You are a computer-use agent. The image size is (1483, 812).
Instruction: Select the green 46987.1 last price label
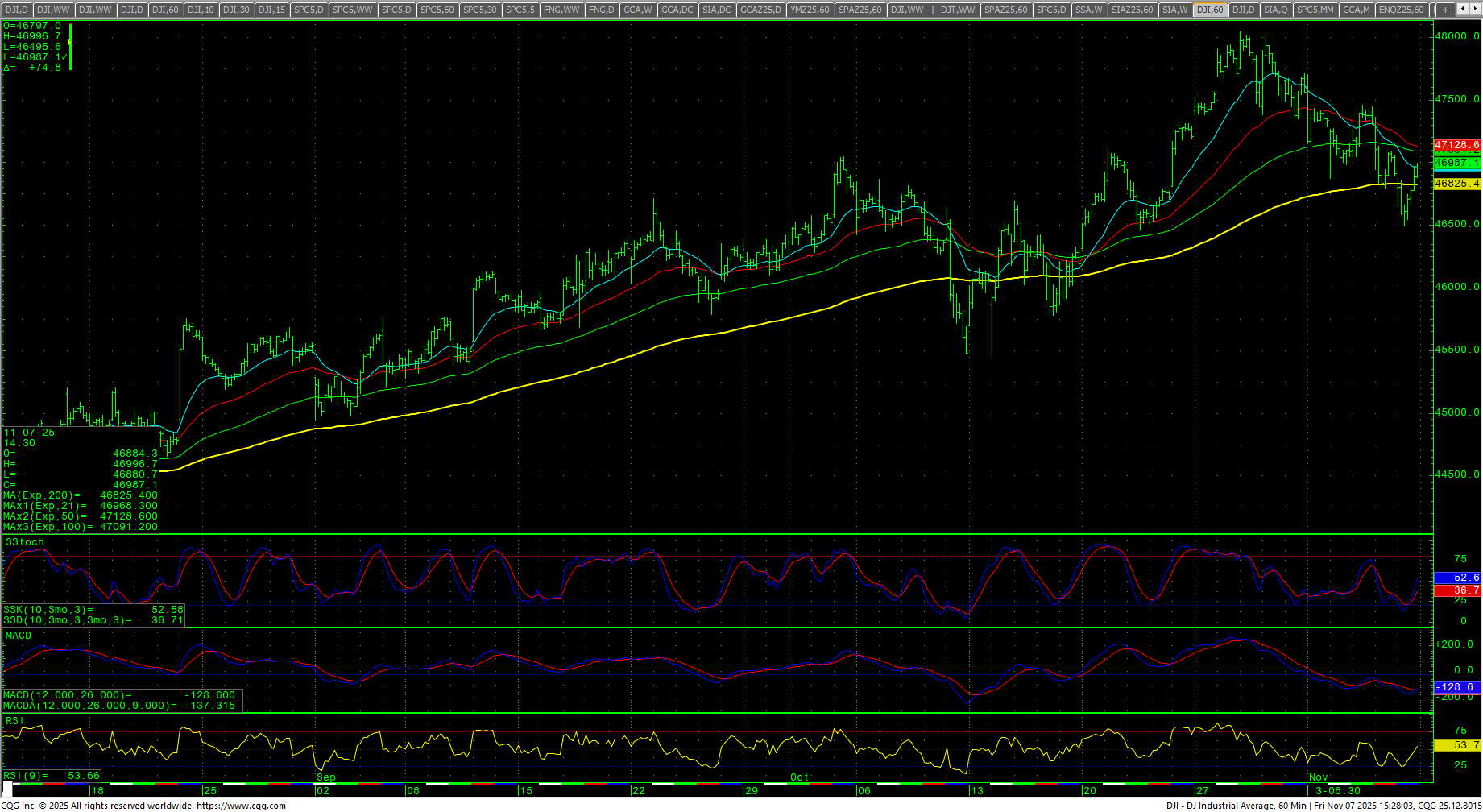coord(1456,163)
